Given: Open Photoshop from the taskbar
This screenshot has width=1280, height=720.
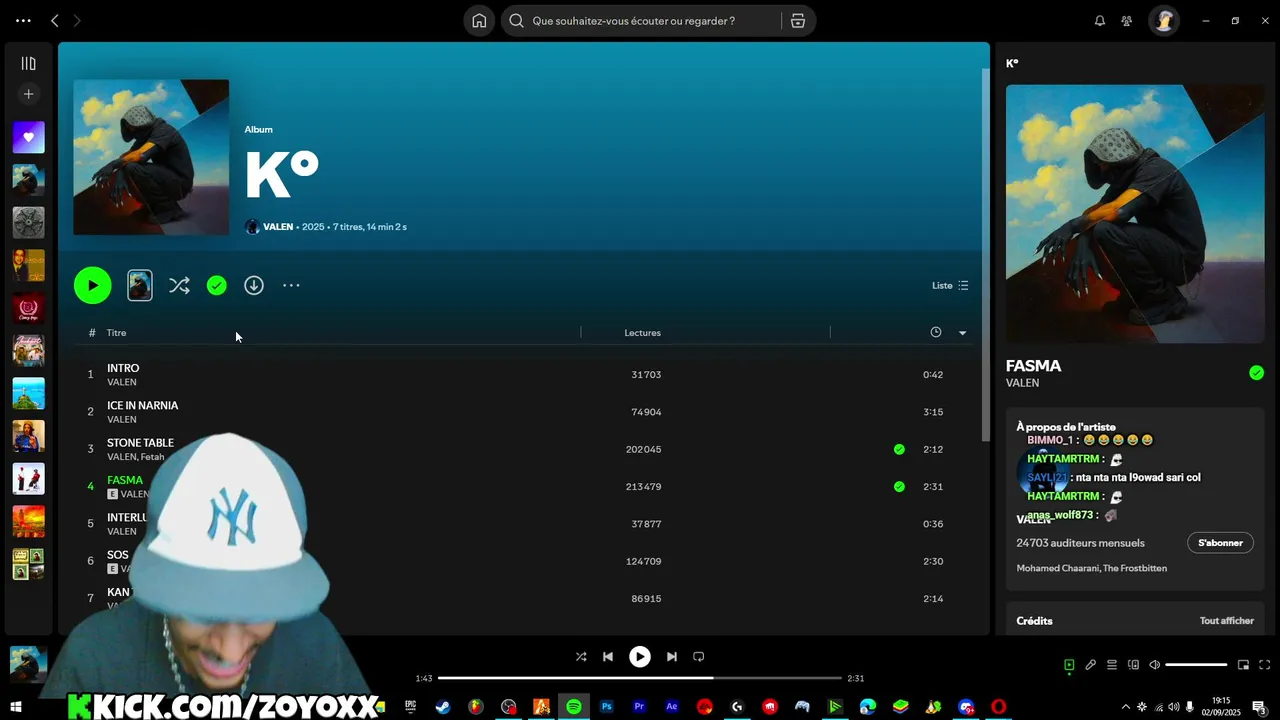Looking at the screenshot, I should [x=606, y=707].
